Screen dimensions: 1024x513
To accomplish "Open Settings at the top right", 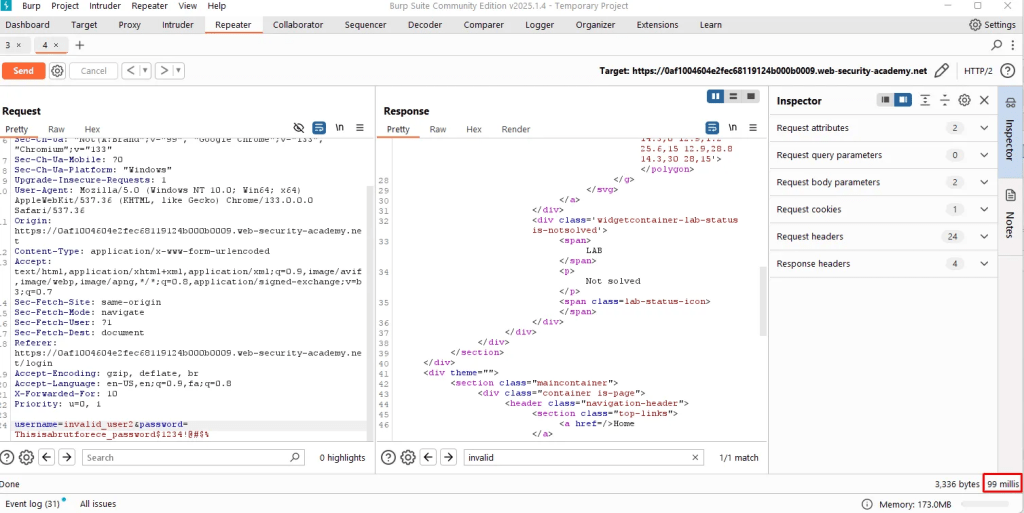I will [x=992, y=24].
